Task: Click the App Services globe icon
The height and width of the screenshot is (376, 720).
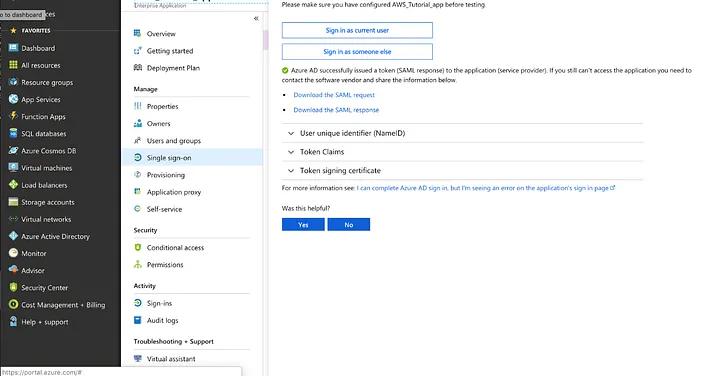Action: coord(13,99)
